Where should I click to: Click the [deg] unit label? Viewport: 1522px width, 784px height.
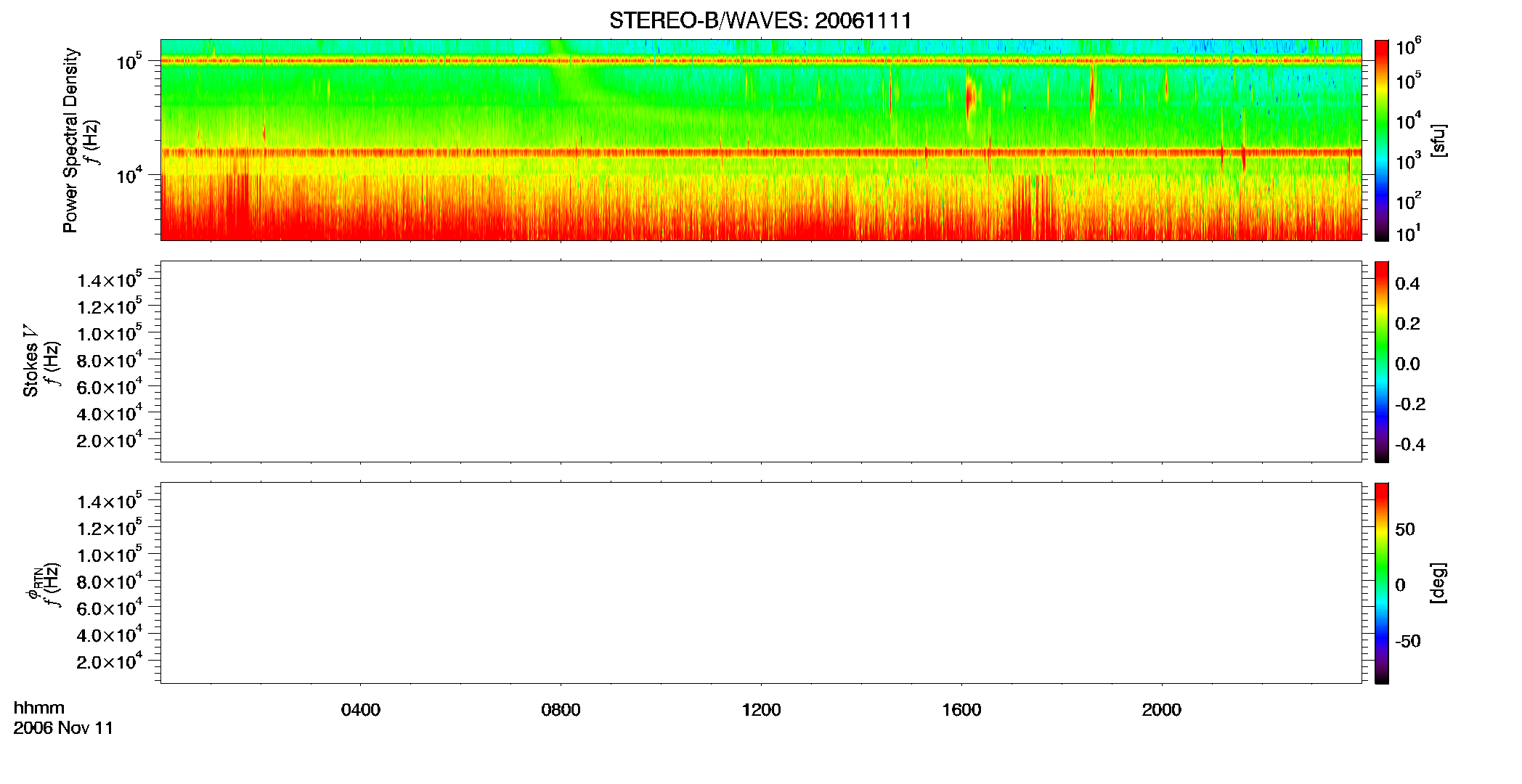pyautogui.click(x=1438, y=583)
